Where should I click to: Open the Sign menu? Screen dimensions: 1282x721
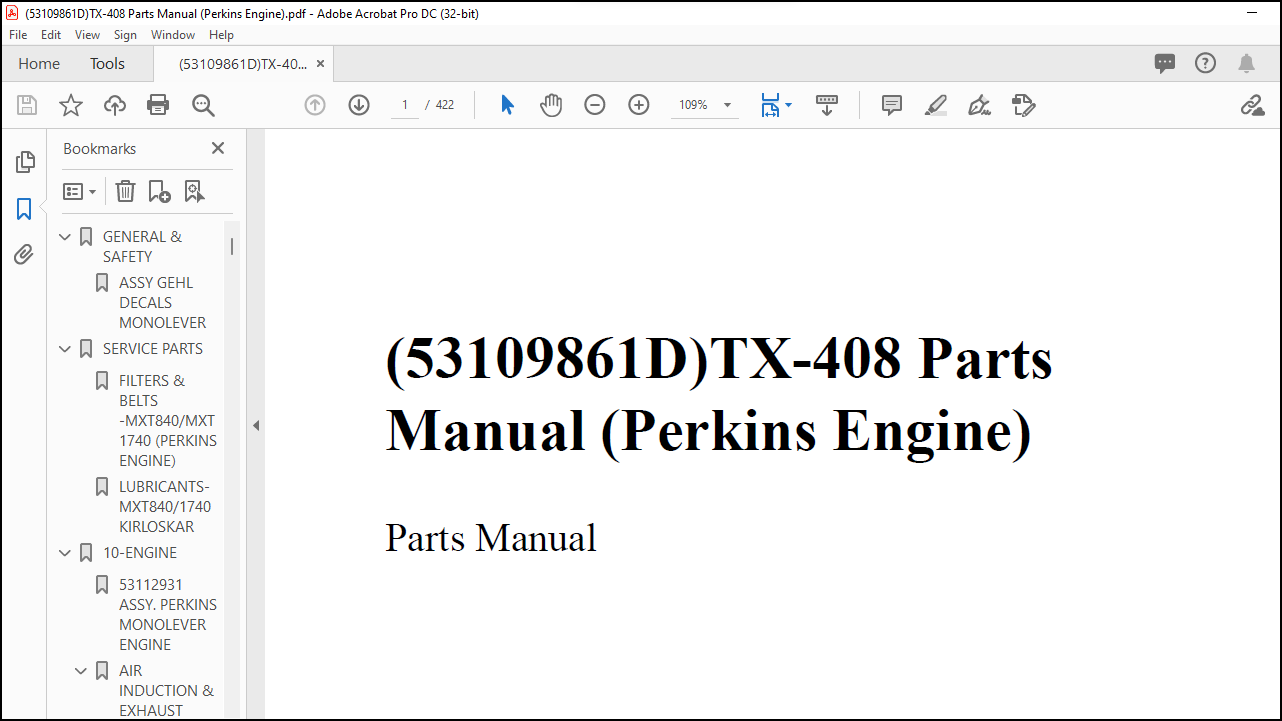pos(125,34)
